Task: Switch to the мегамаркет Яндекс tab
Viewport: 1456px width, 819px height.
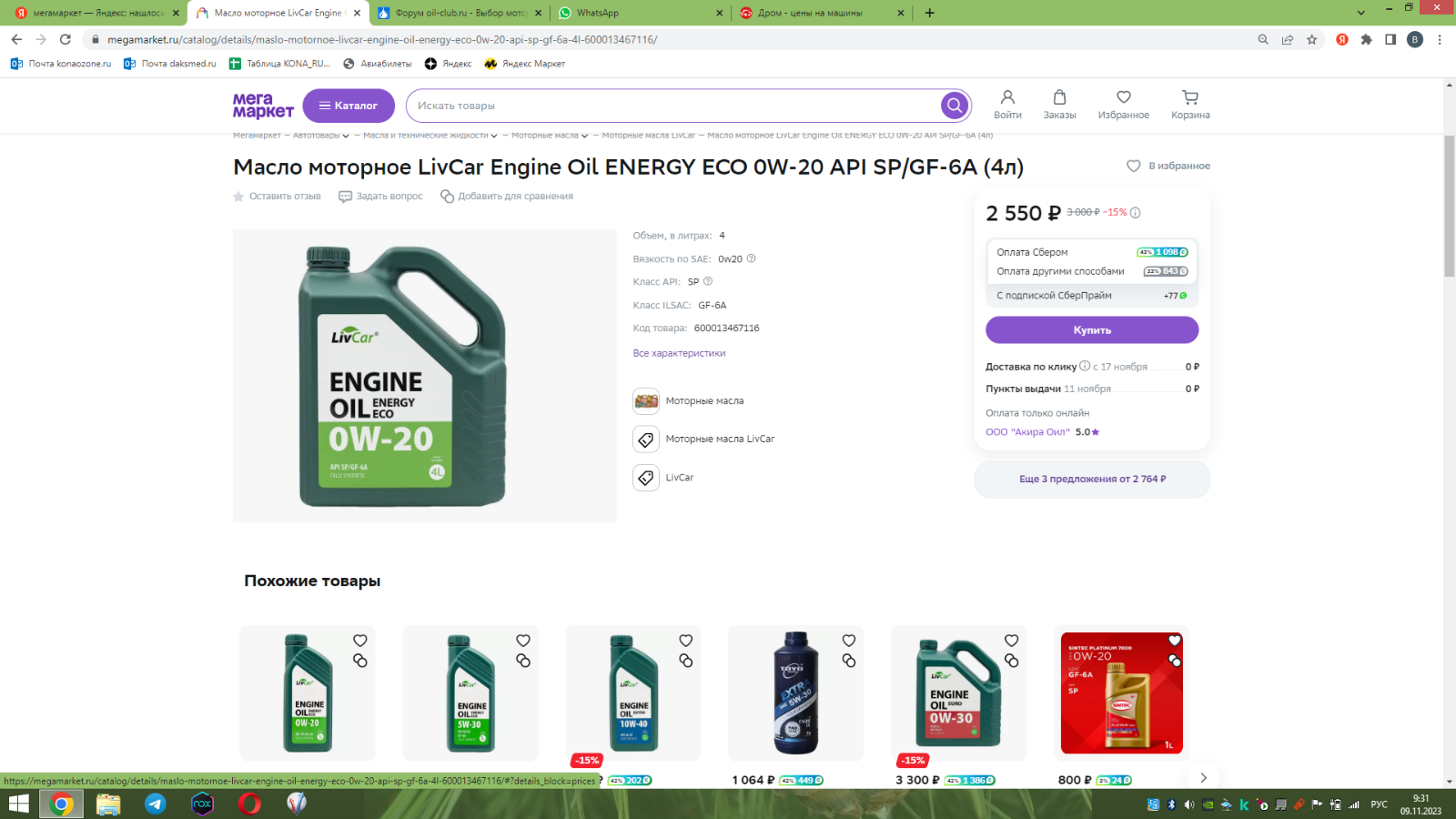Action: (x=96, y=13)
